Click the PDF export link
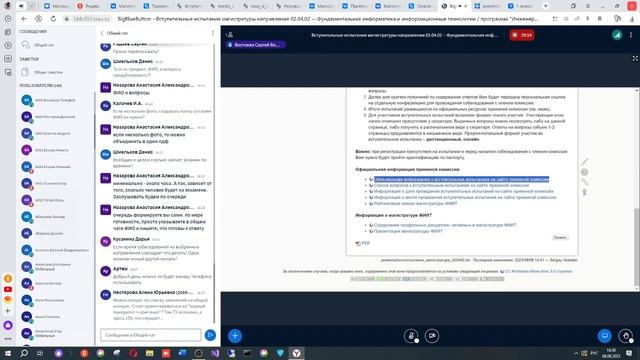This screenshot has height=360, width=640. pyautogui.click(x=363, y=243)
